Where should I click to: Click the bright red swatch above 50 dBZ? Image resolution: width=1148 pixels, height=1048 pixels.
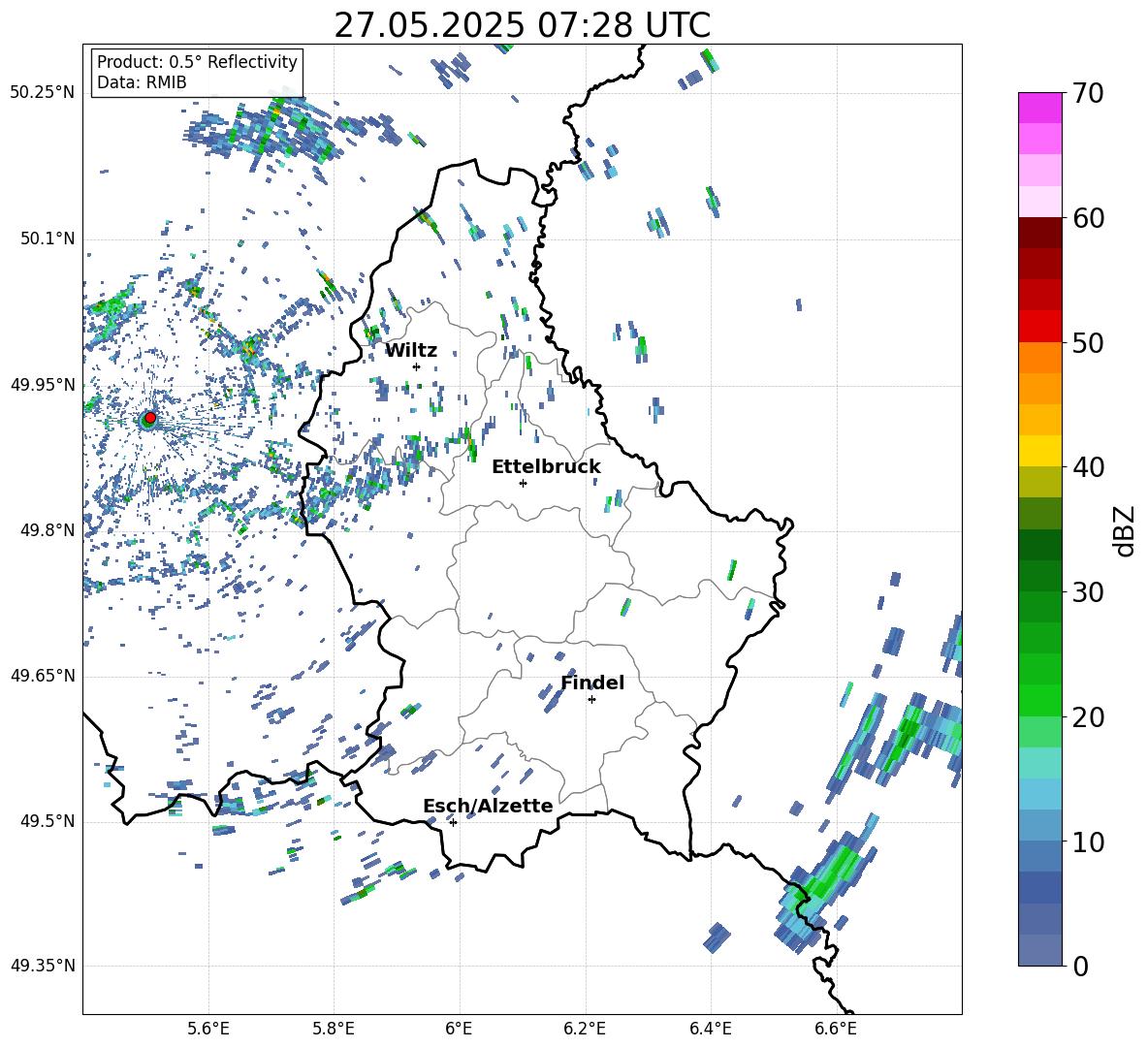tap(1040, 327)
